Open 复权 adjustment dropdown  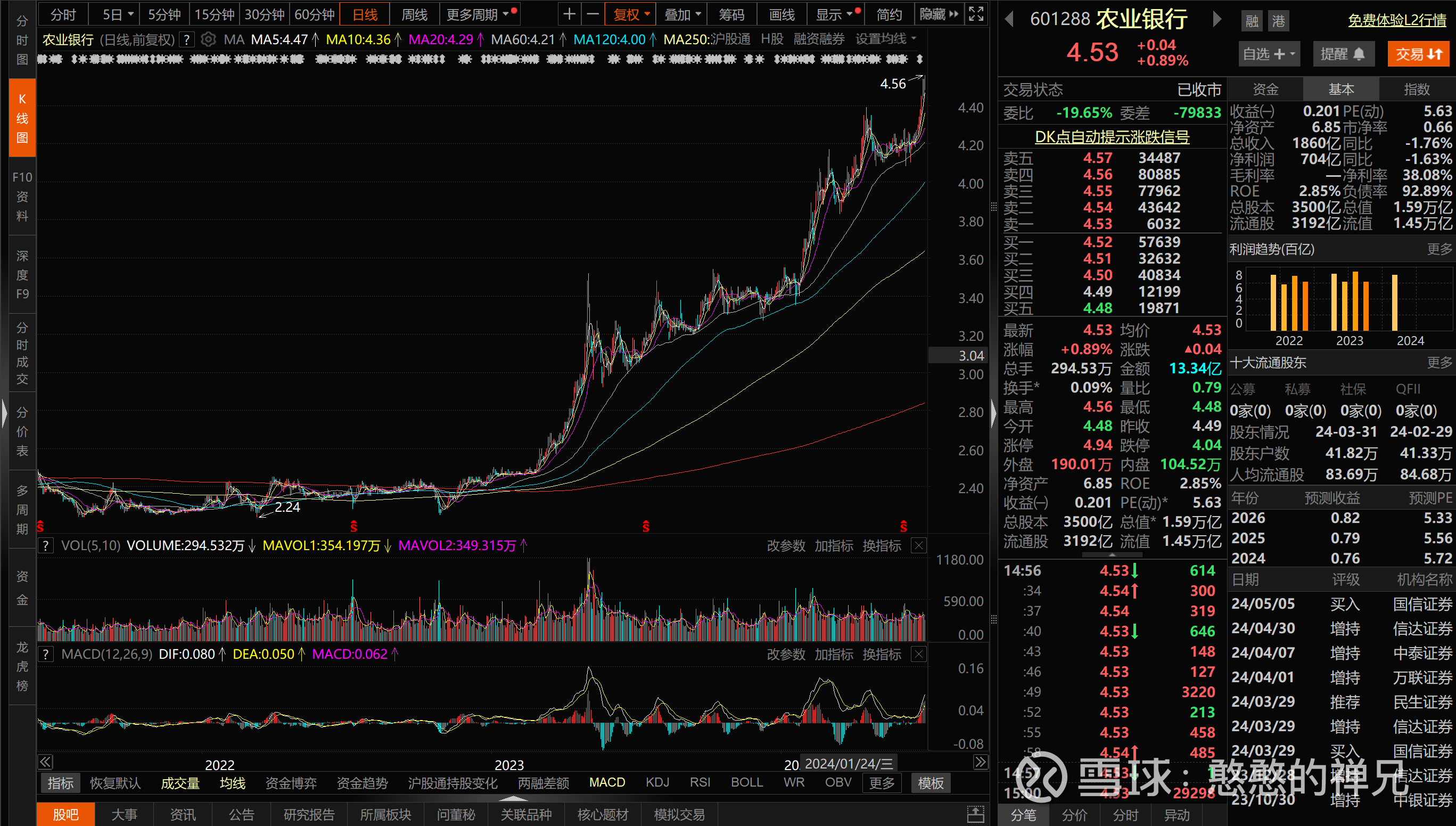(x=630, y=14)
